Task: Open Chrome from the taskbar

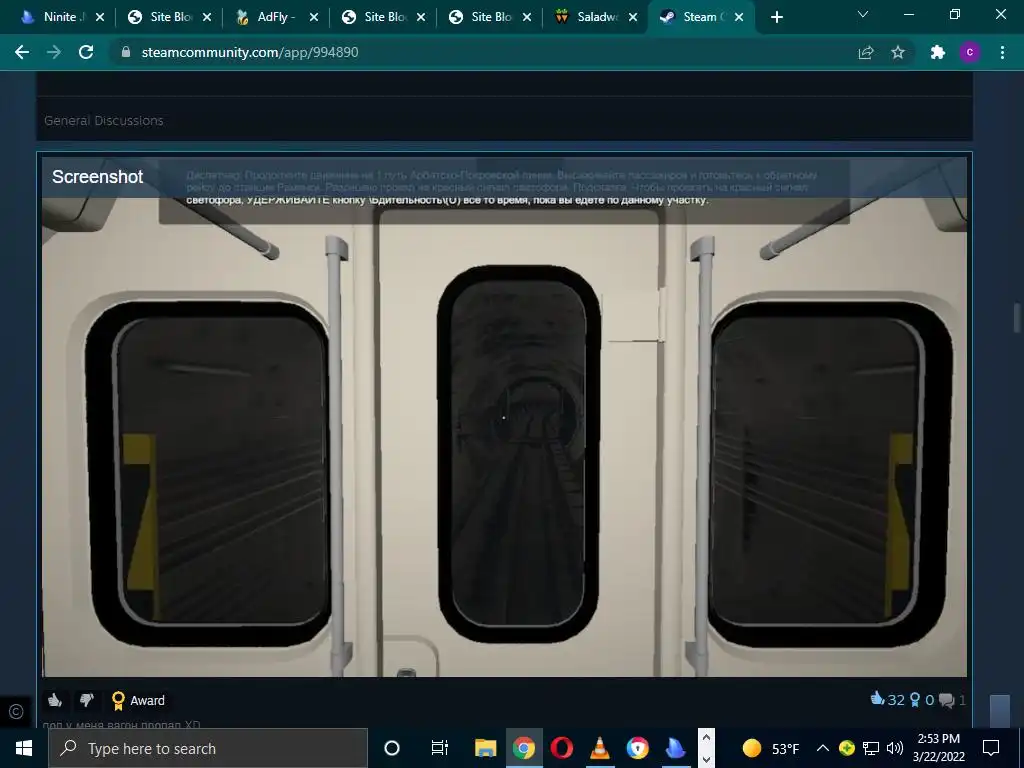Action: pyautogui.click(x=523, y=748)
